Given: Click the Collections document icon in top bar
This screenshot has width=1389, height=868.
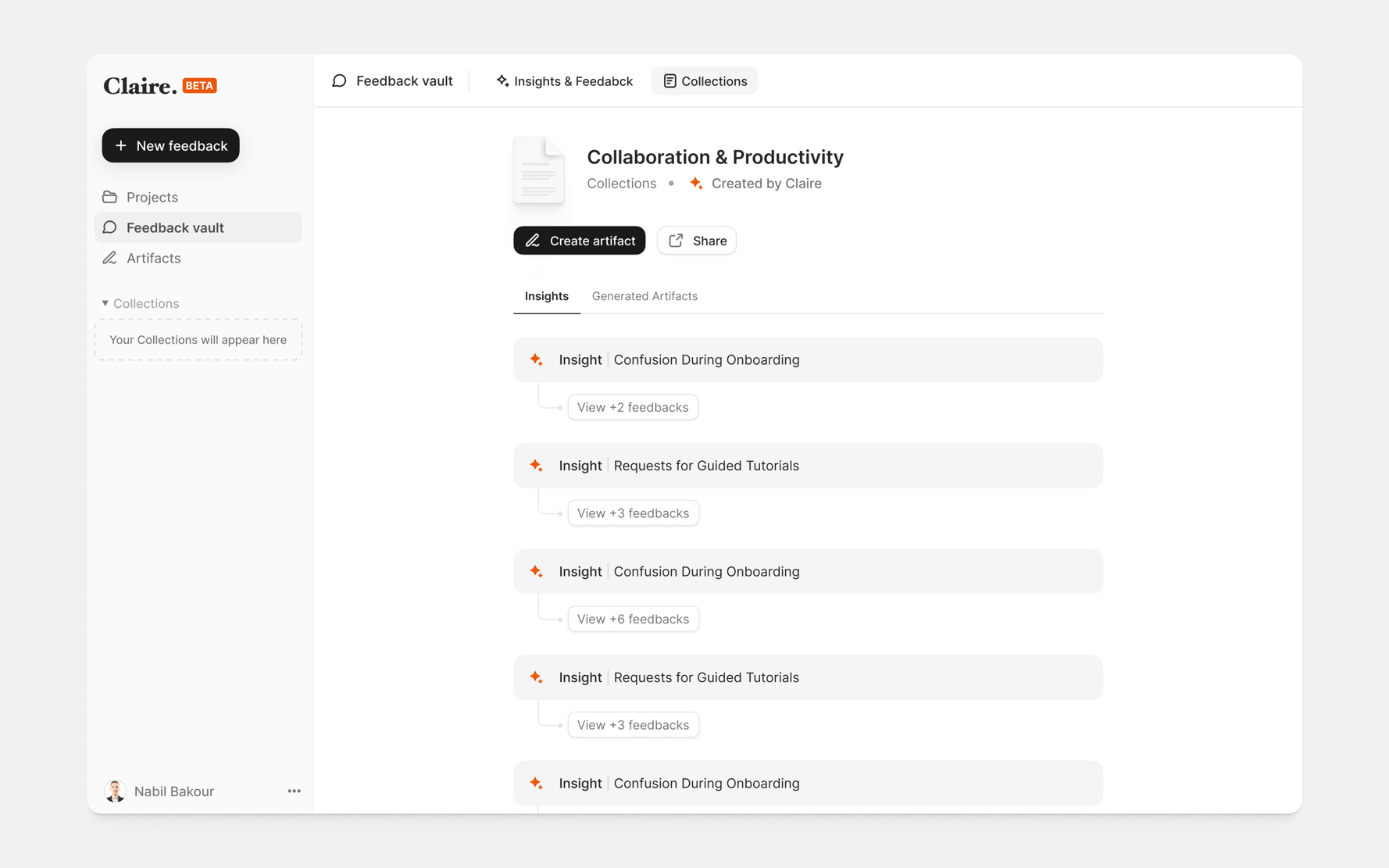Looking at the screenshot, I should (x=670, y=81).
